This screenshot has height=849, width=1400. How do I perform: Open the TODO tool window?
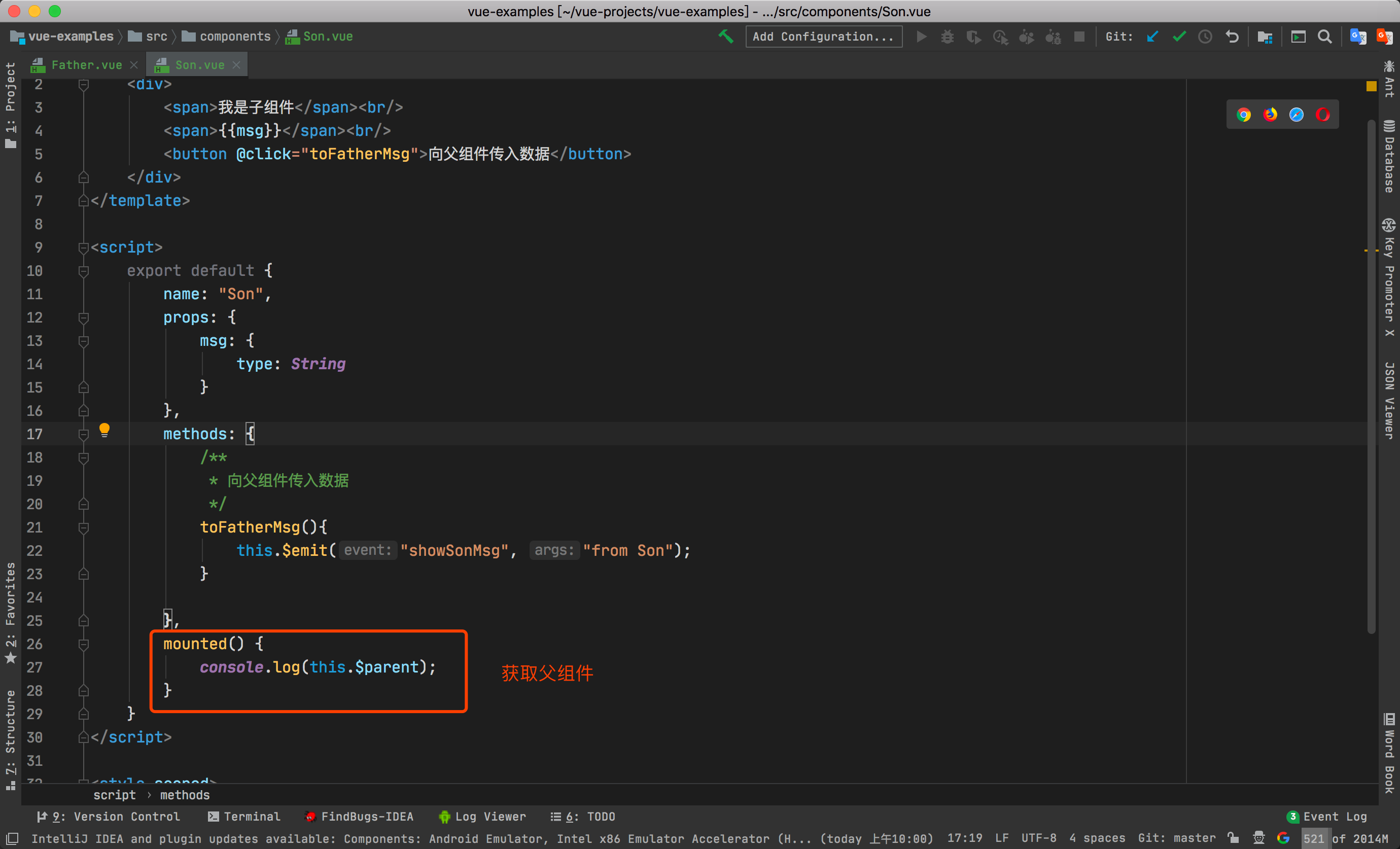tap(583, 817)
